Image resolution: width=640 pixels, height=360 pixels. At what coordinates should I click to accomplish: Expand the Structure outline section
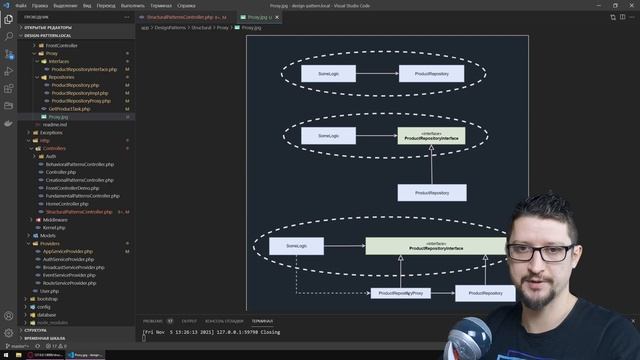click(x=76, y=330)
